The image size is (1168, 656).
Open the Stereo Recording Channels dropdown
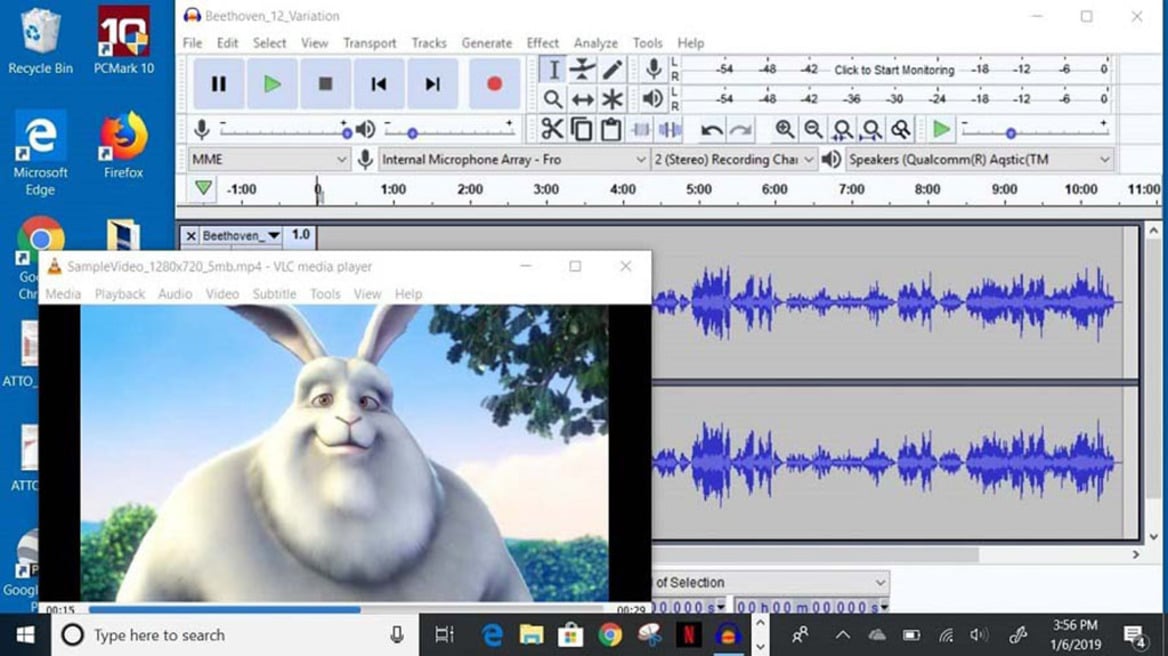pyautogui.click(x=734, y=159)
